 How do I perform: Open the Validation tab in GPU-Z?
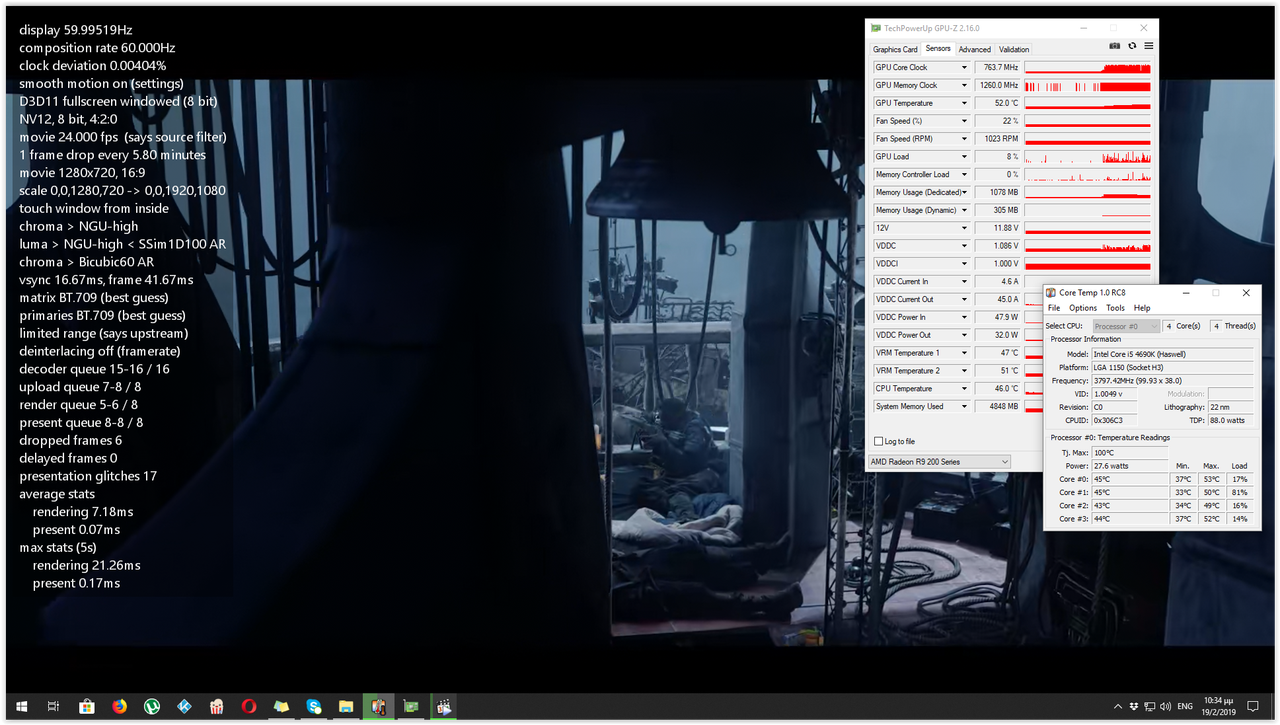[1014, 49]
